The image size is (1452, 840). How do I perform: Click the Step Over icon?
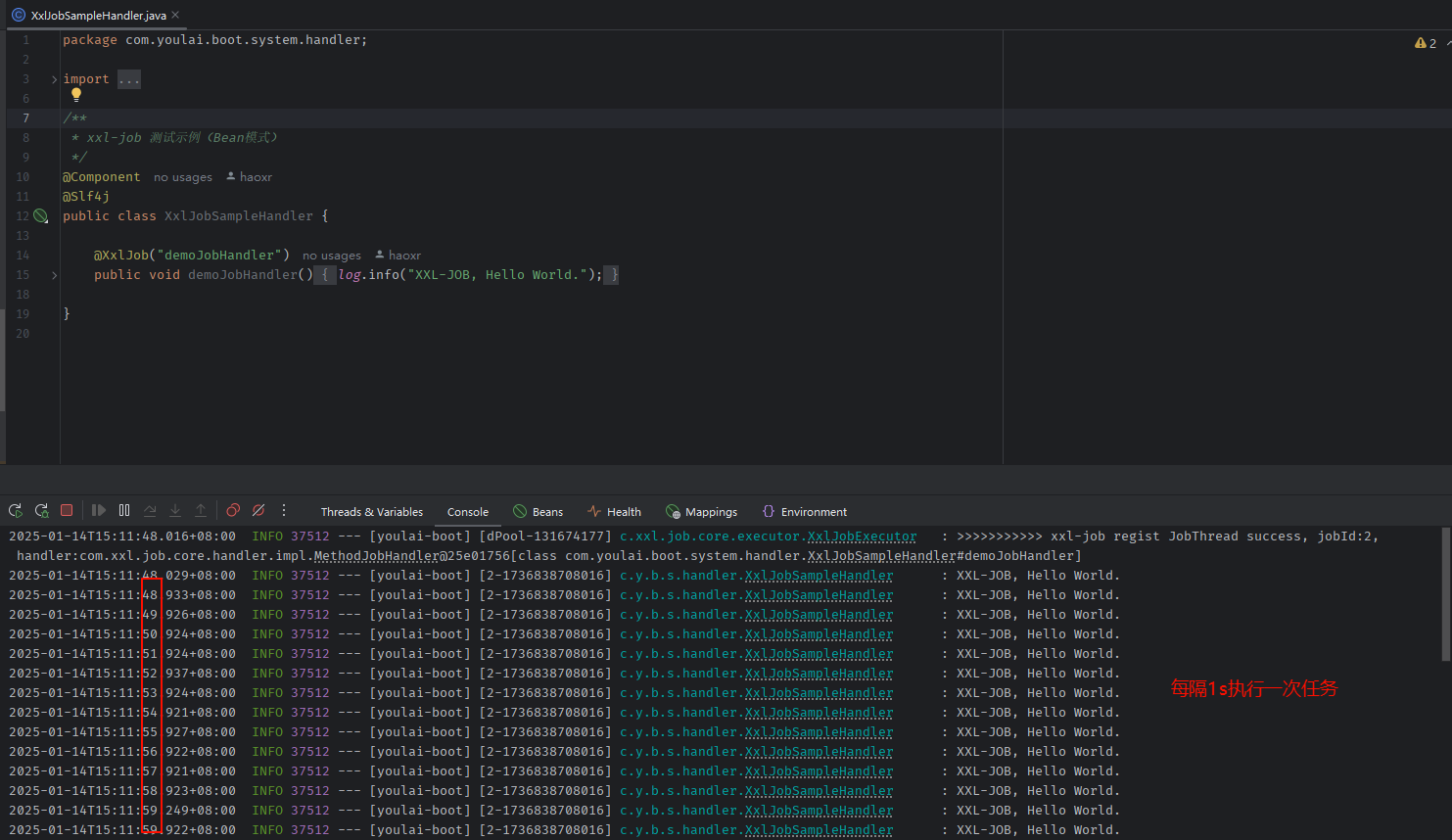point(150,510)
